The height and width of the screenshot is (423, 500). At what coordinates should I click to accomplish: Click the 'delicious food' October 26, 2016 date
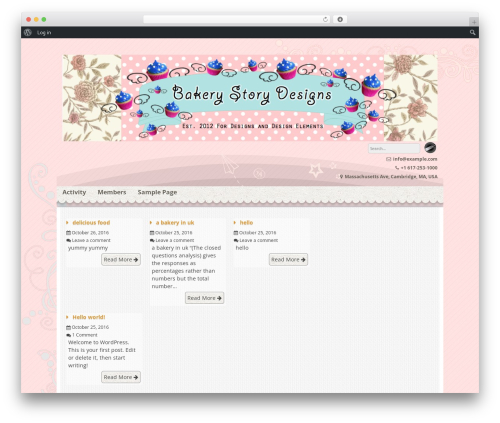click(90, 233)
